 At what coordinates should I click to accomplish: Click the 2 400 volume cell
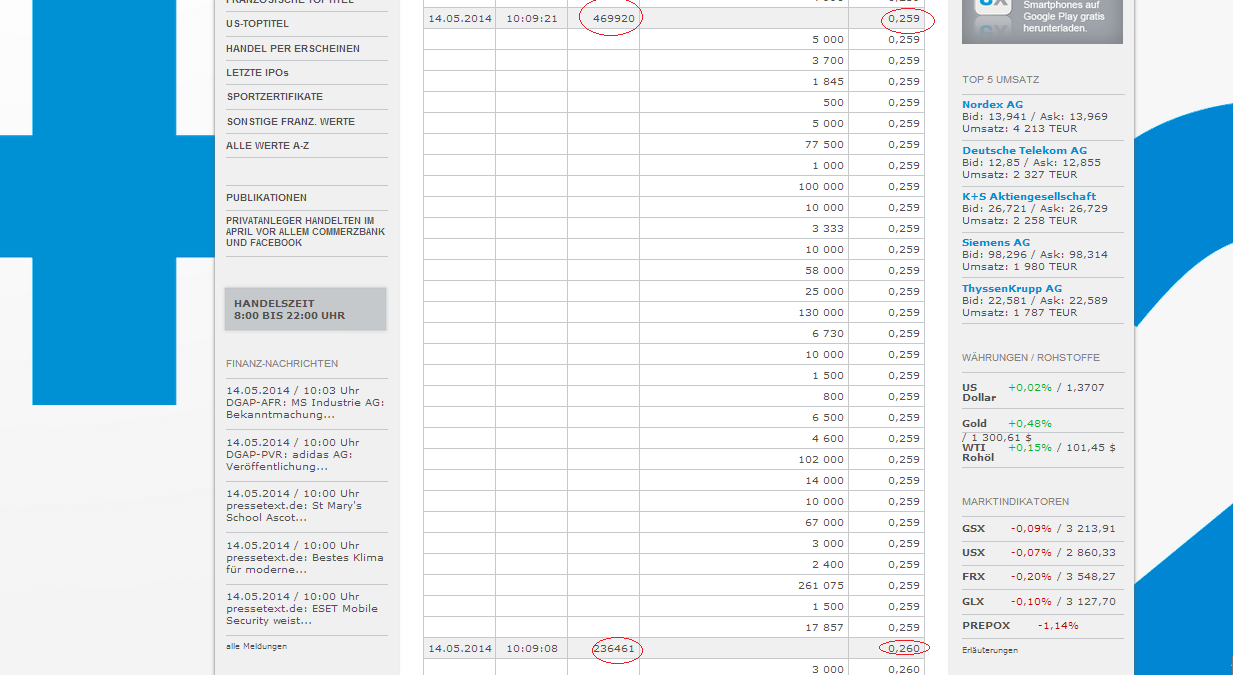(744, 564)
